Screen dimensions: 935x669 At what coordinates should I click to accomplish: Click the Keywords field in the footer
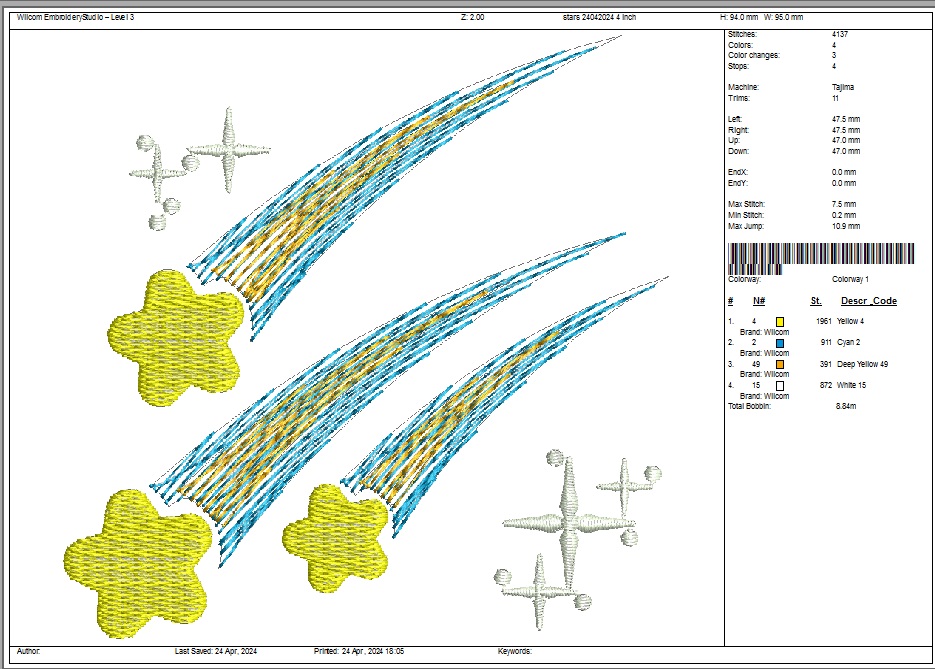coord(515,651)
